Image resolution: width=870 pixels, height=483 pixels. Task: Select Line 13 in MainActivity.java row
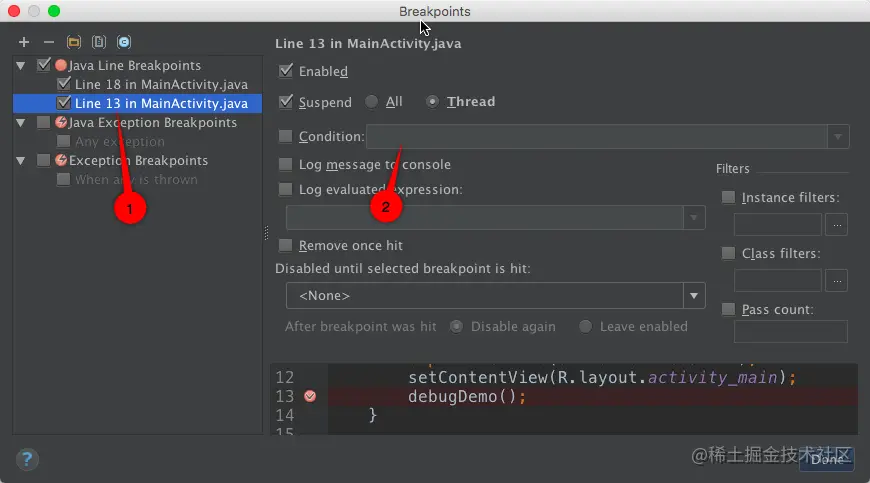[x=138, y=103]
